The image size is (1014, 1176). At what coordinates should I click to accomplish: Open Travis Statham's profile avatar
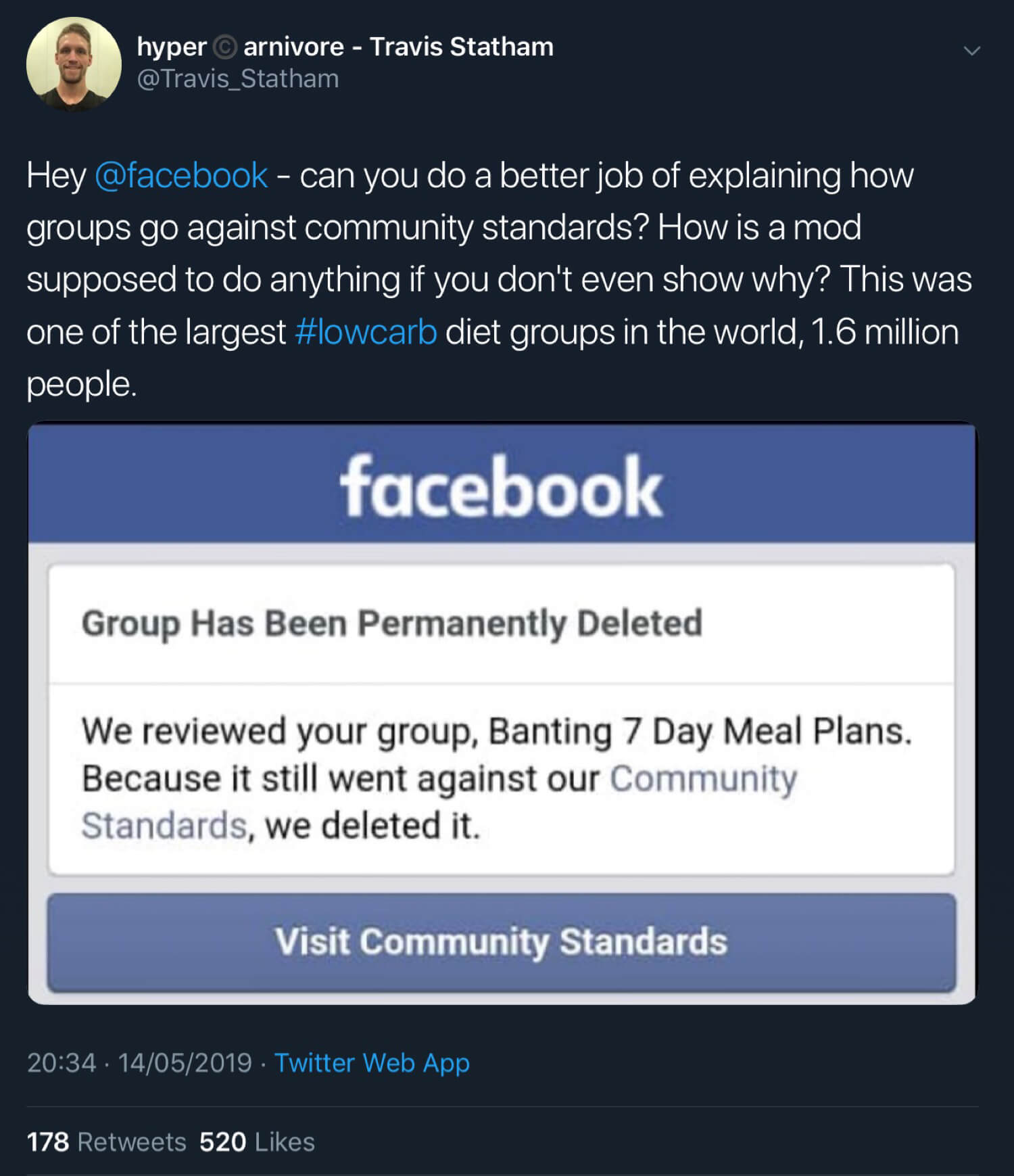[x=74, y=64]
